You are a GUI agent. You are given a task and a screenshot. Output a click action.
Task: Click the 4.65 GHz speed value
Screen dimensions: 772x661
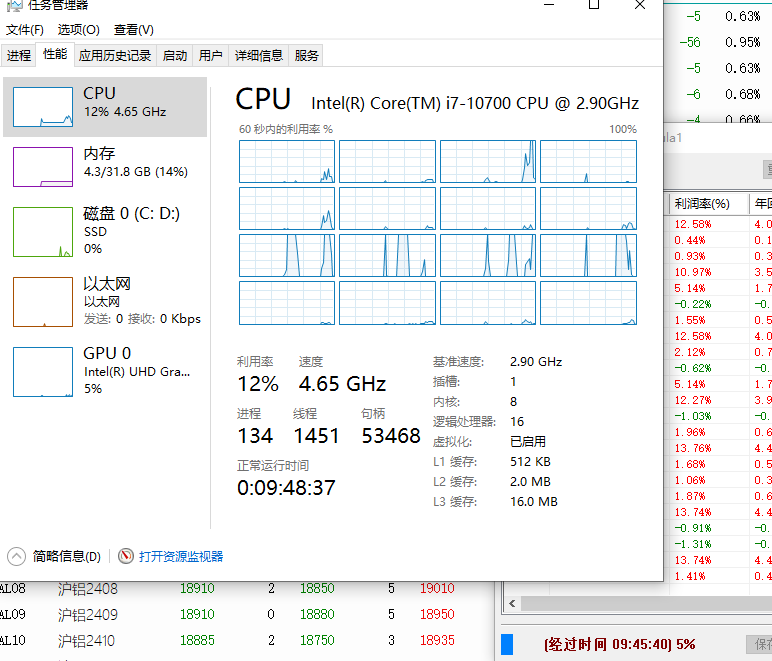point(342,384)
